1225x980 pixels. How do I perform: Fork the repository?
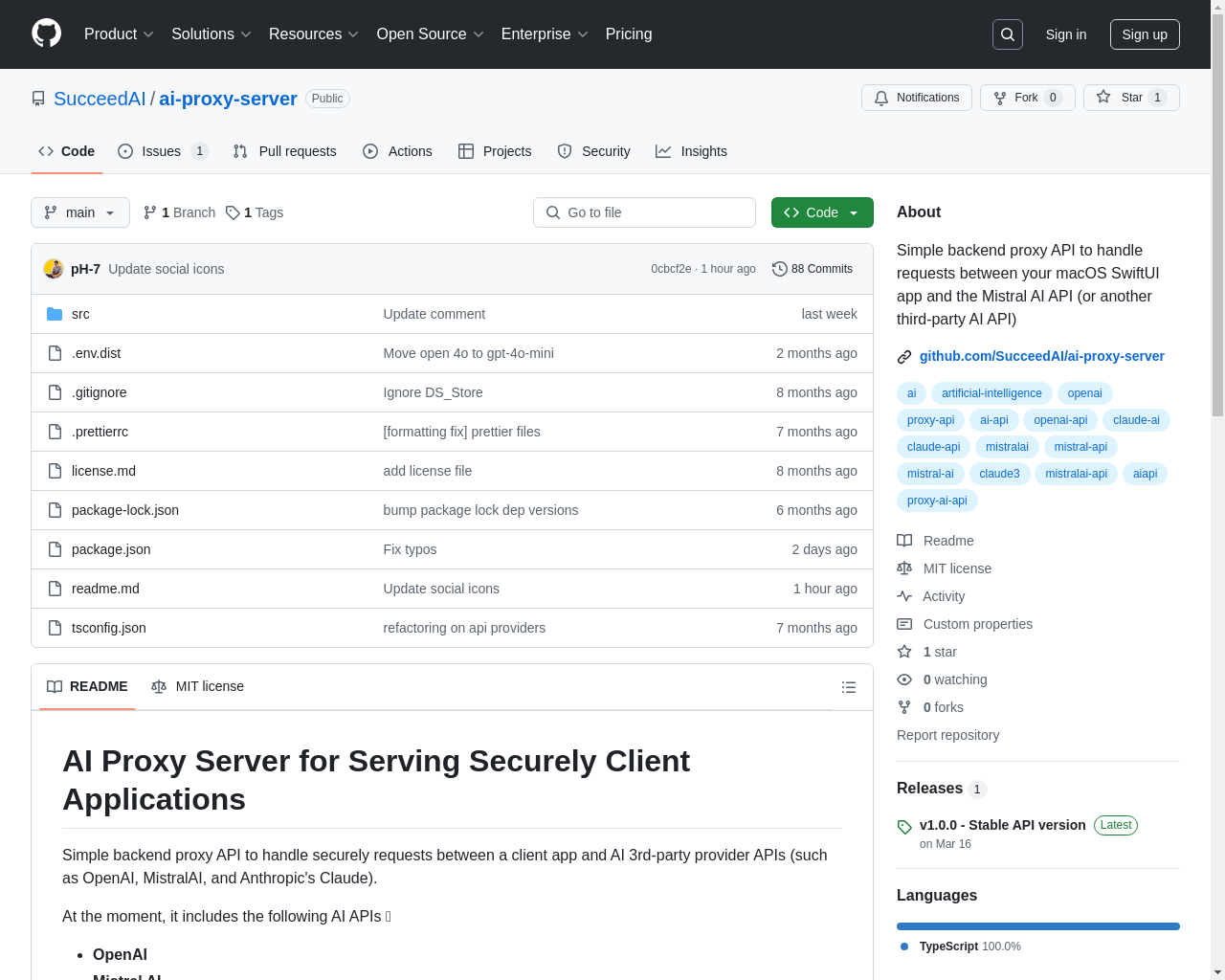pyautogui.click(x=1027, y=98)
